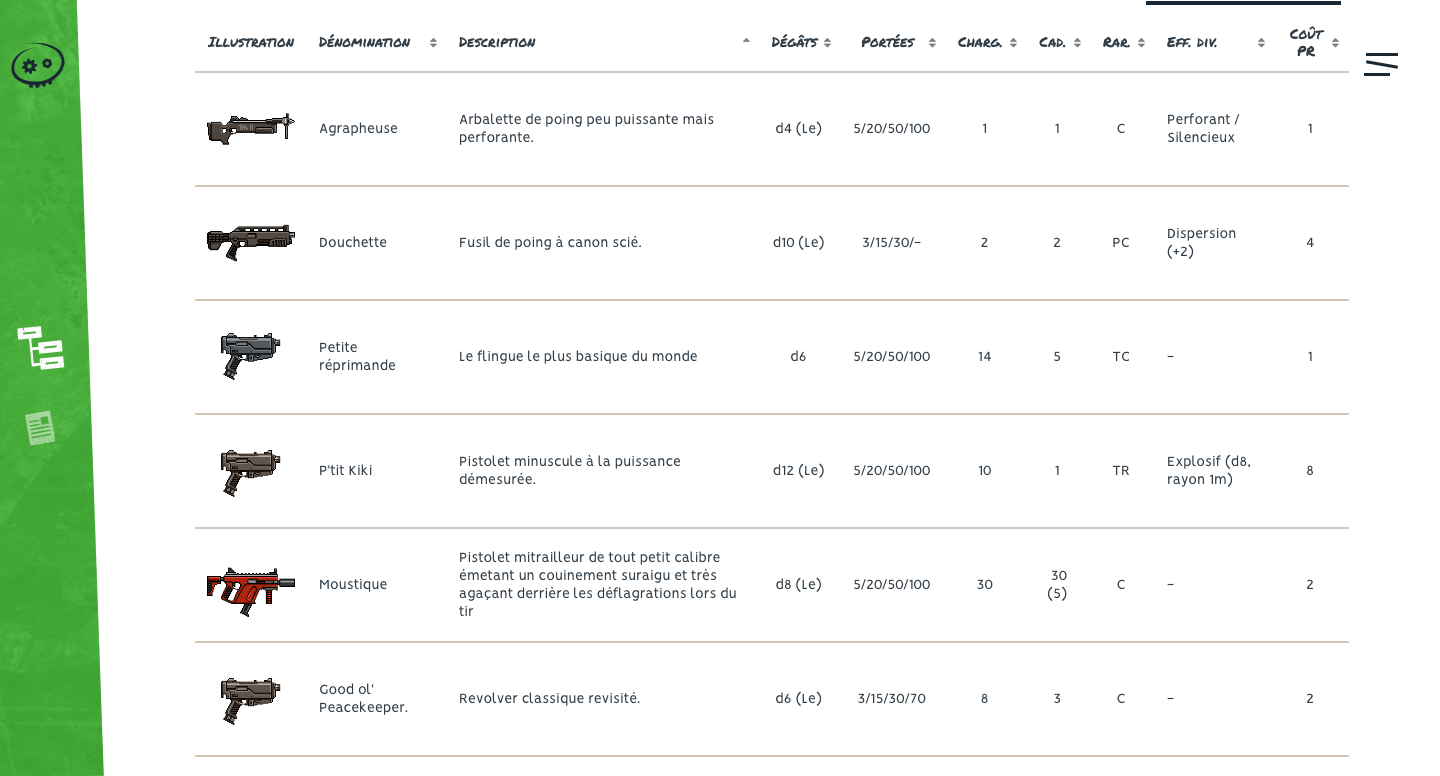
Task: Sort by Portées column arrows
Action: [x=932, y=43]
